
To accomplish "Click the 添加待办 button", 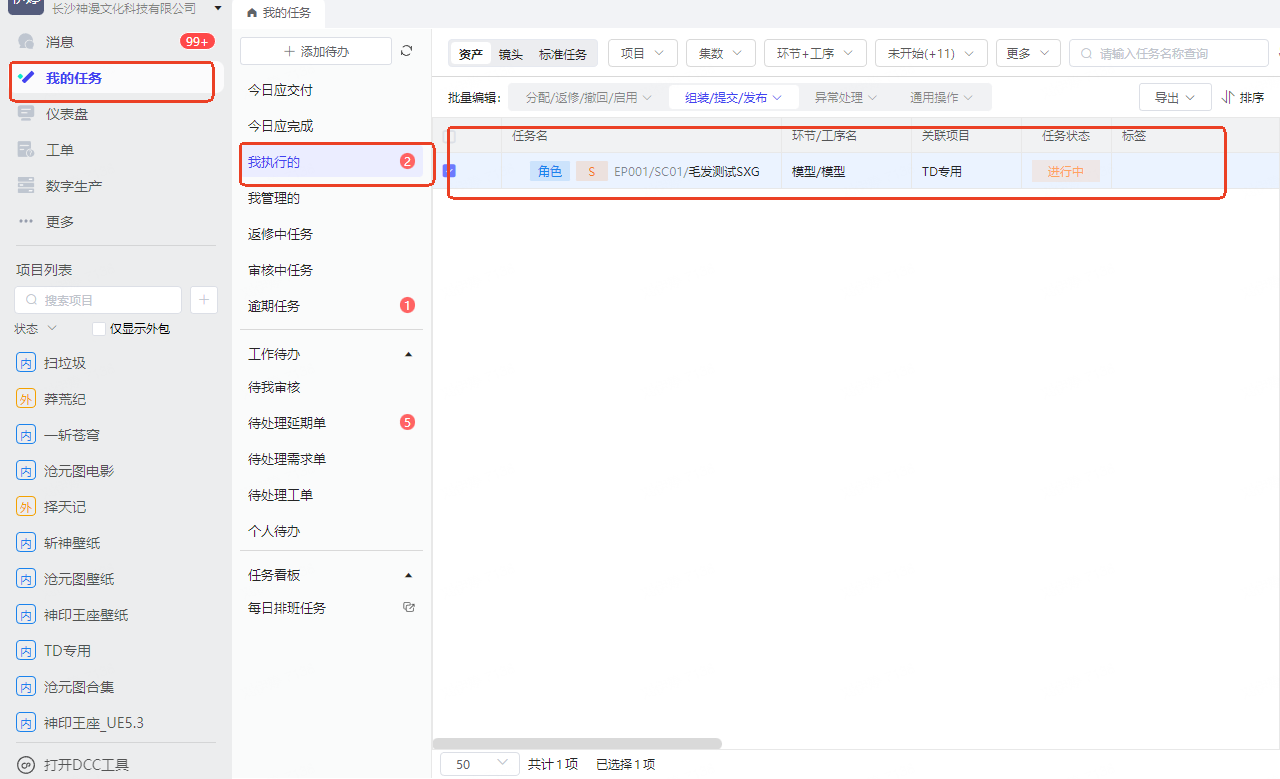I will point(316,51).
